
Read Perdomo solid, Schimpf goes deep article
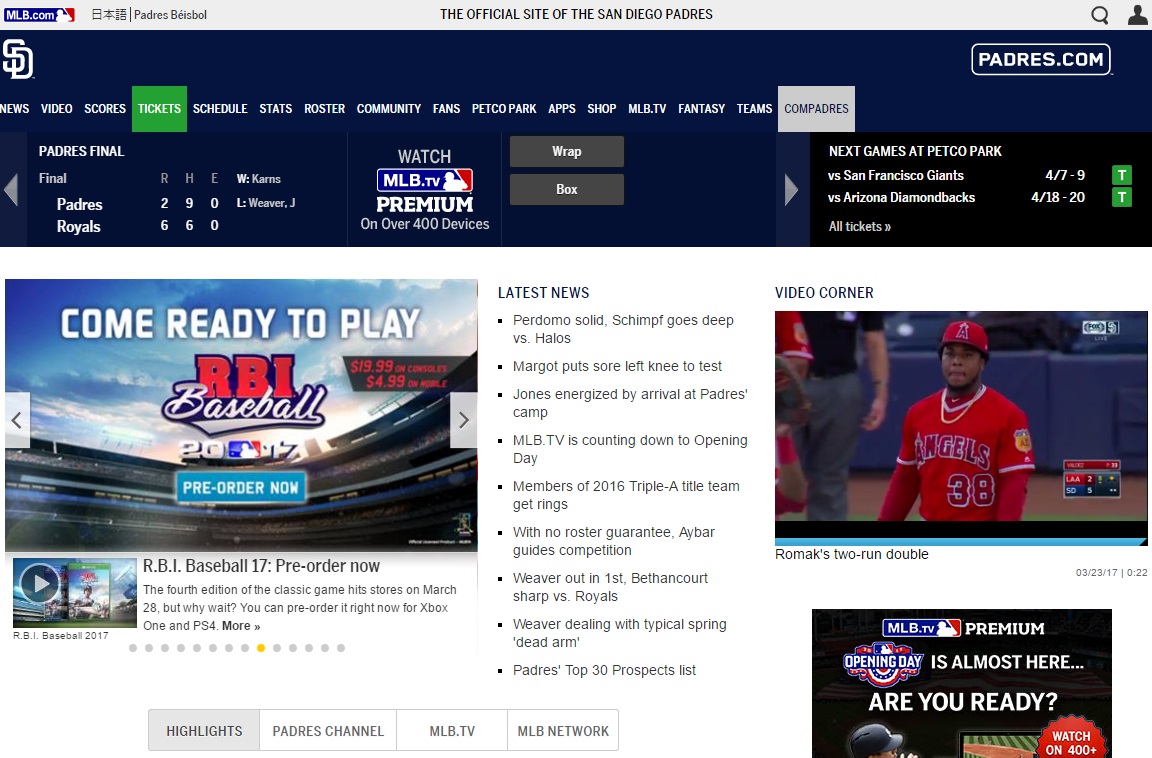click(623, 329)
